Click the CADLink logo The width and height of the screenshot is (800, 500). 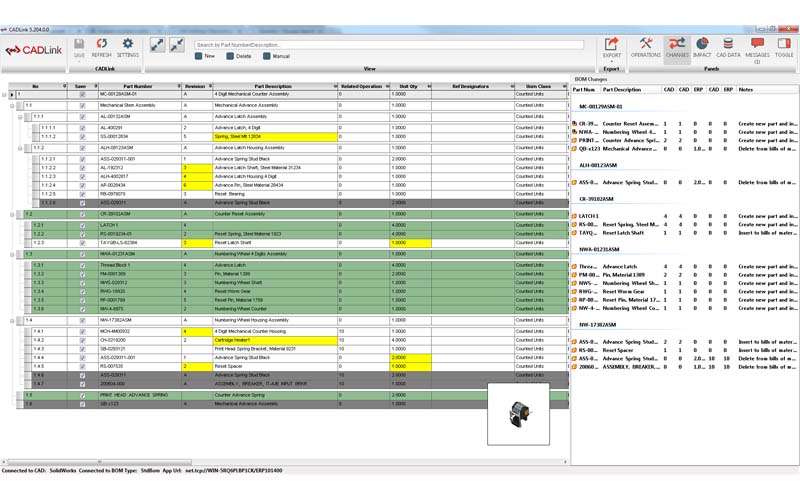click(x=34, y=50)
